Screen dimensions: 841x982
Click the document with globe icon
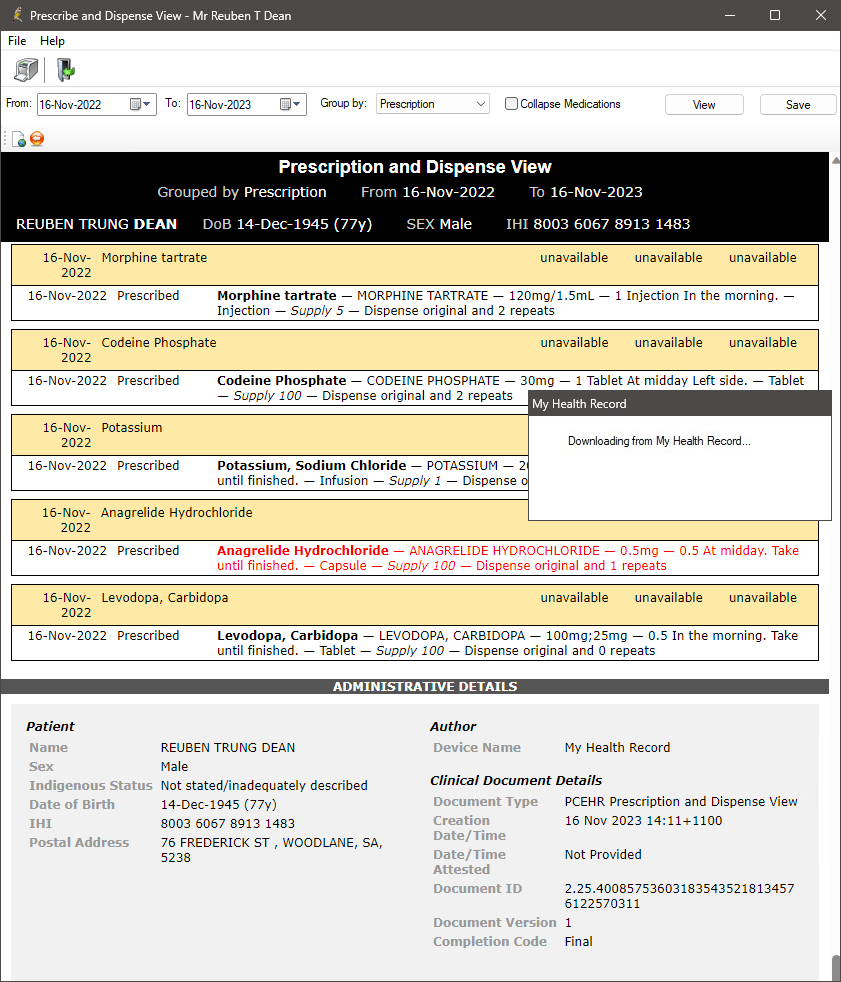(x=19, y=139)
